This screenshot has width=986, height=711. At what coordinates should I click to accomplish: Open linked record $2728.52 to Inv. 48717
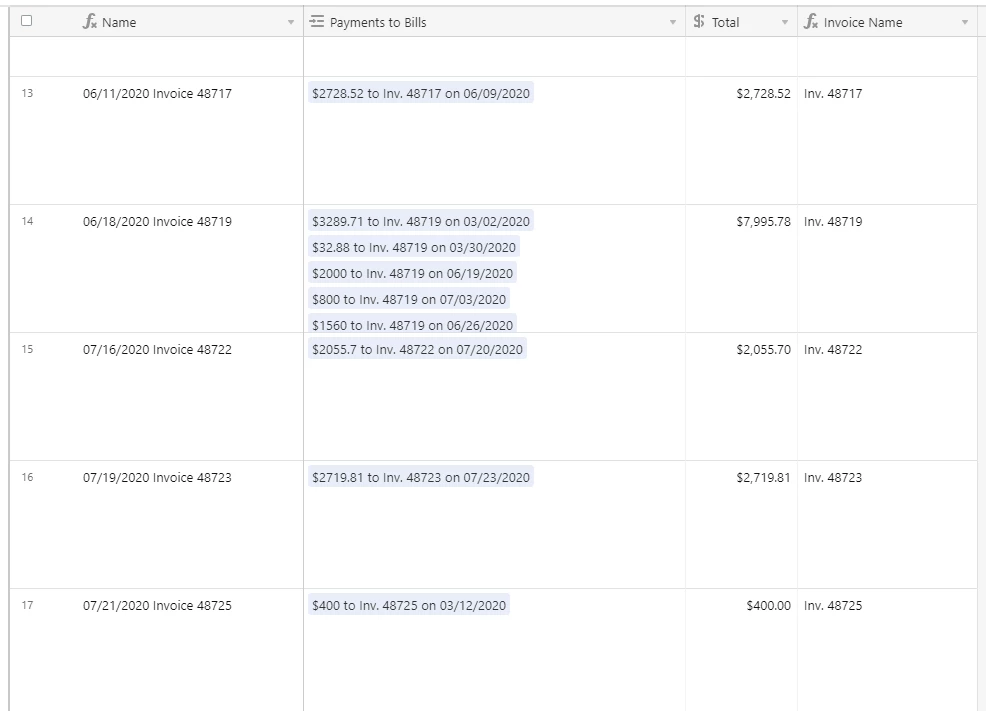pyautogui.click(x=421, y=93)
